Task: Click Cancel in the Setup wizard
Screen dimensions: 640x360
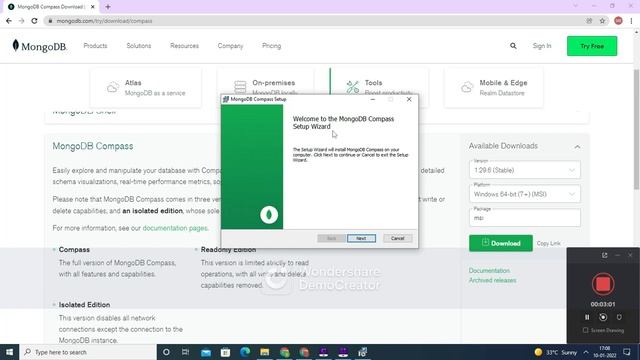Action: click(x=397, y=238)
